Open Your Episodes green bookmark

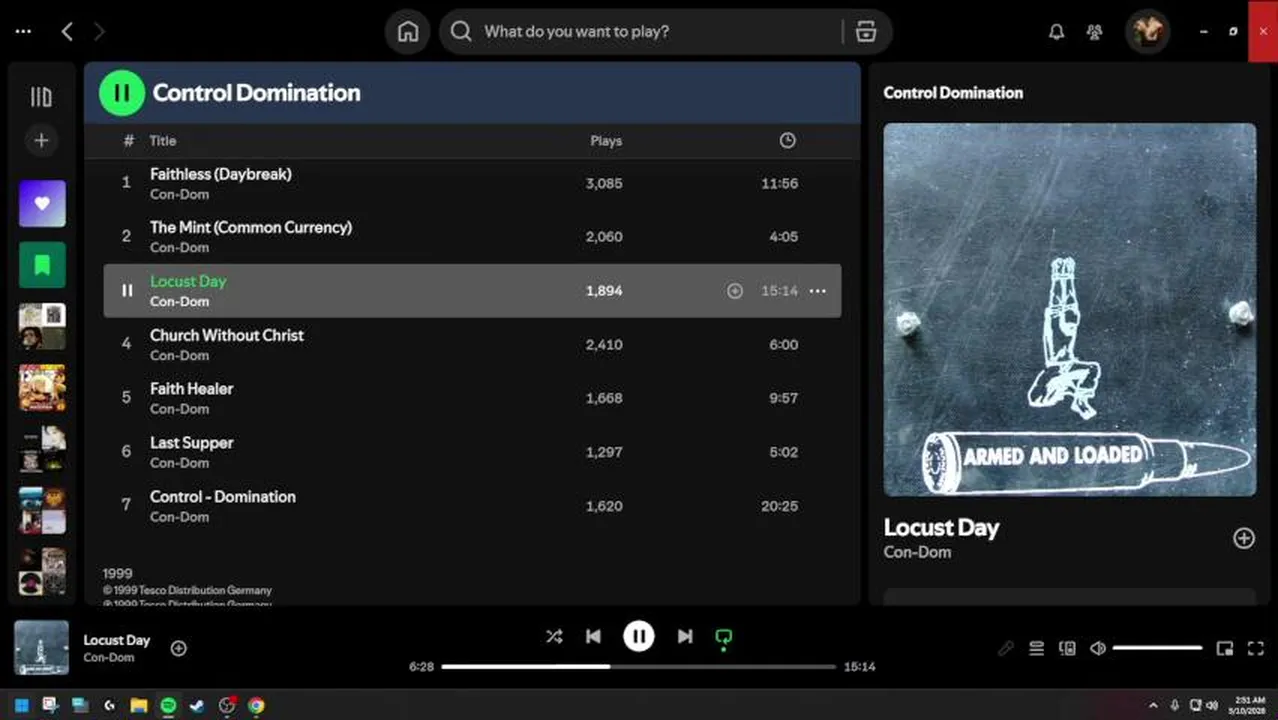click(x=42, y=265)
